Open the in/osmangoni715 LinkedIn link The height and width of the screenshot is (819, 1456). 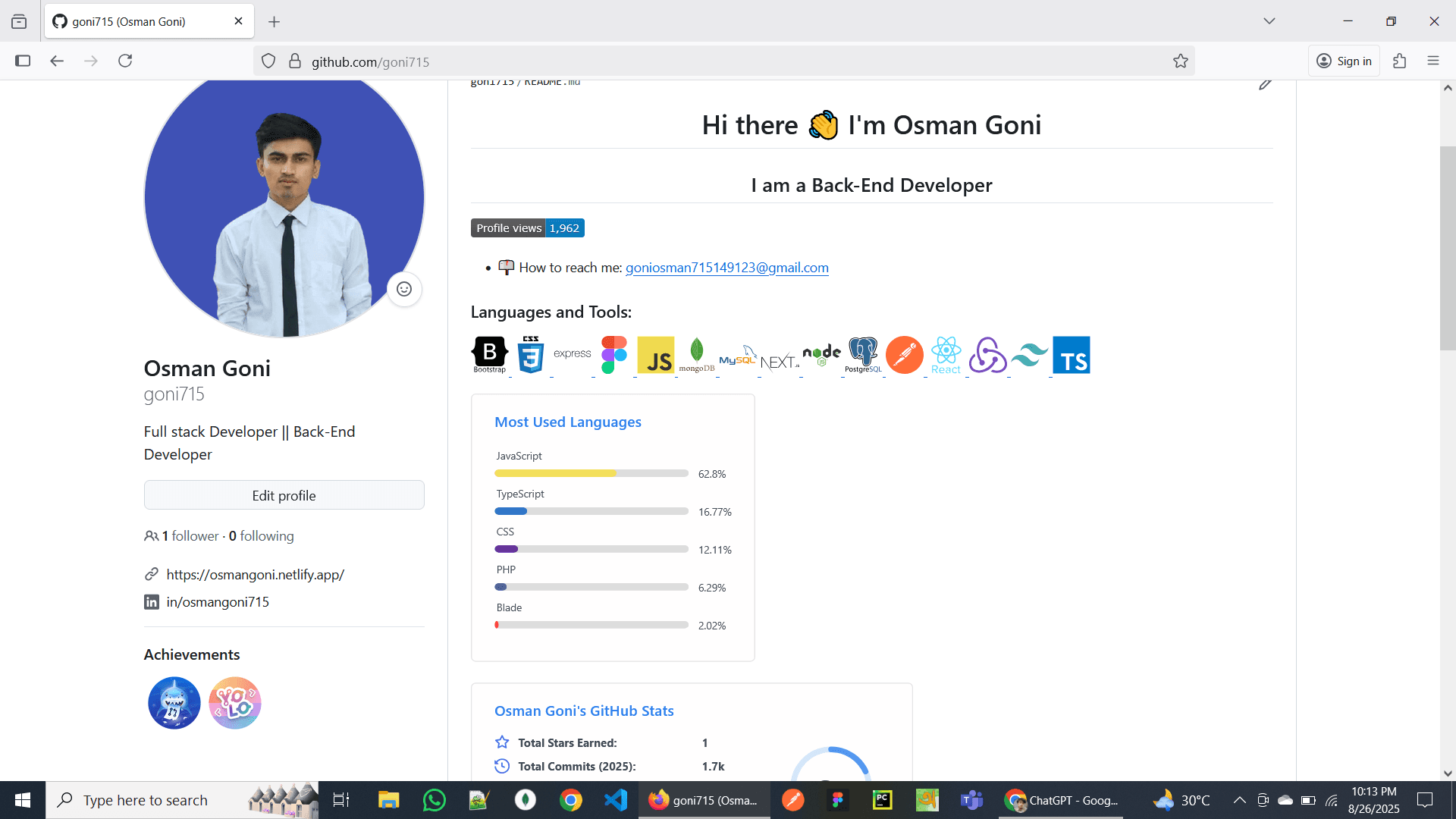218,602
